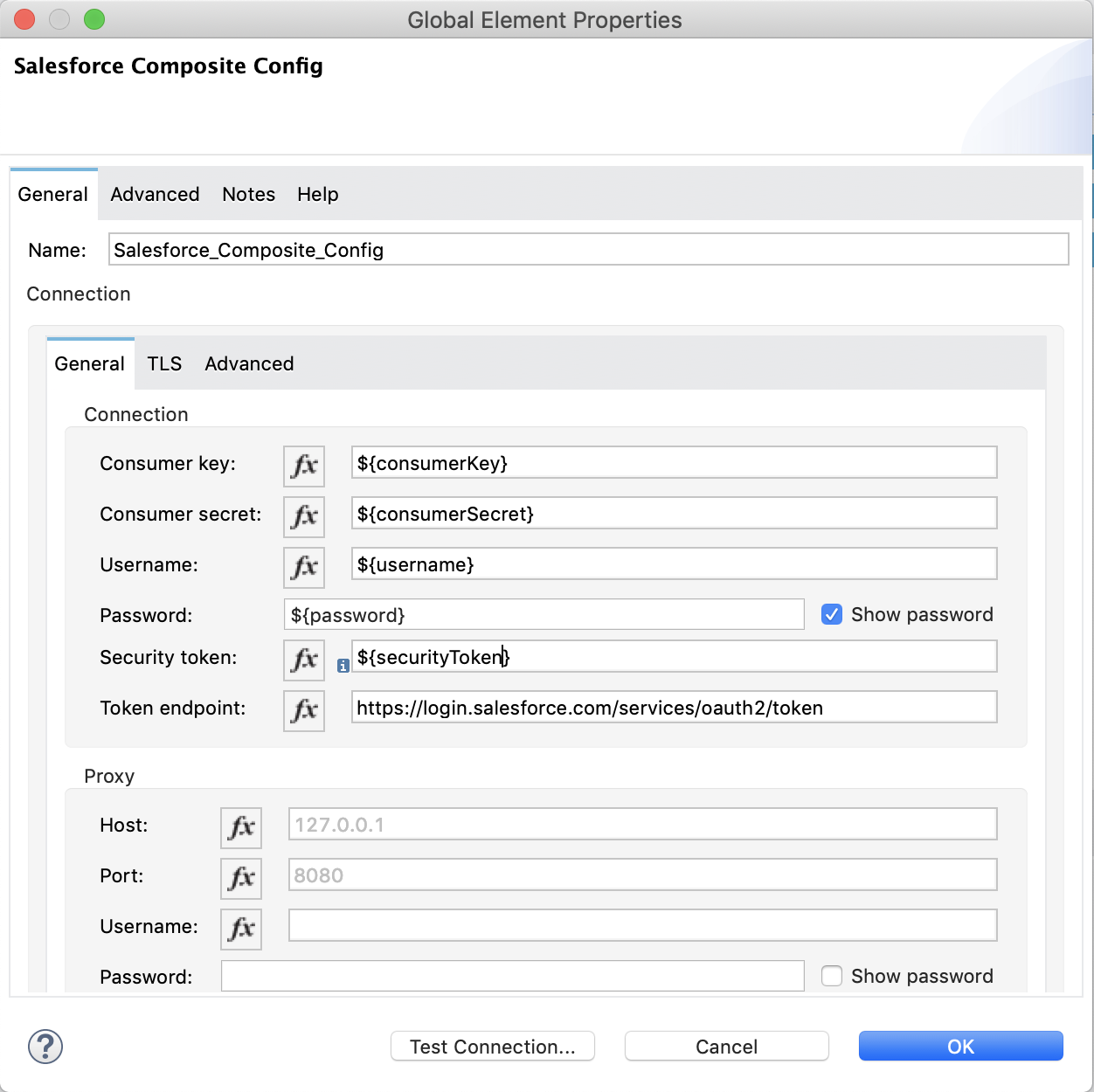
Task: Dismiss the dialog with Cancel
Action: click(726, 1046)
